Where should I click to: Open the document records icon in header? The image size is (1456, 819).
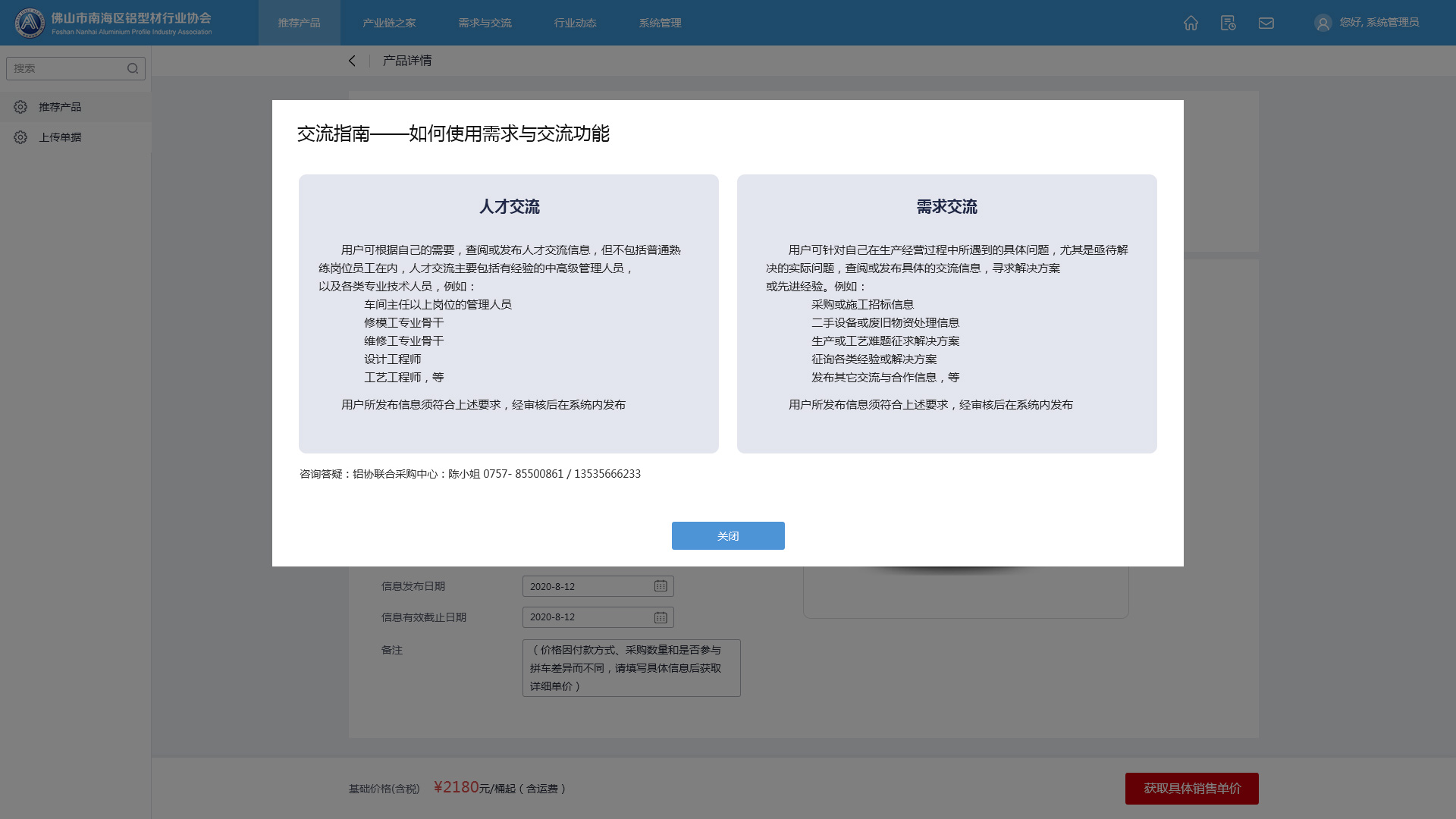tap(1228, 23)
